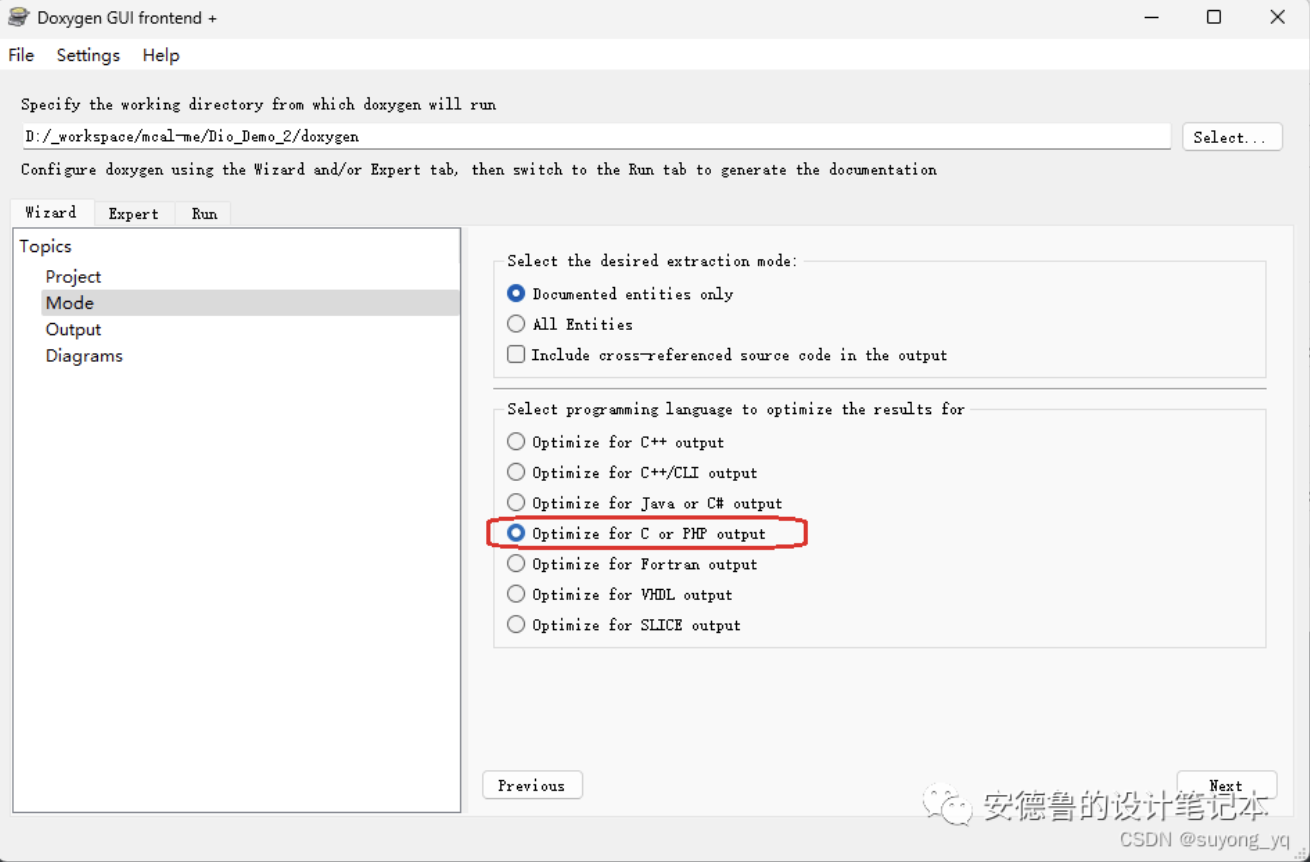
Task: Select Optimize for VHDL output
Action: pyautogui.click(x=619, y=594)
